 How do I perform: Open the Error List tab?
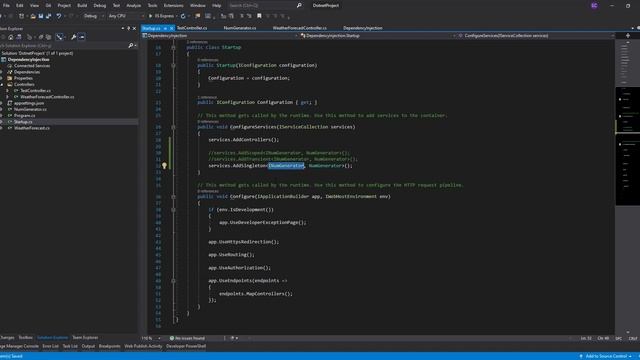pyautogui.click(x=50, y=346)
